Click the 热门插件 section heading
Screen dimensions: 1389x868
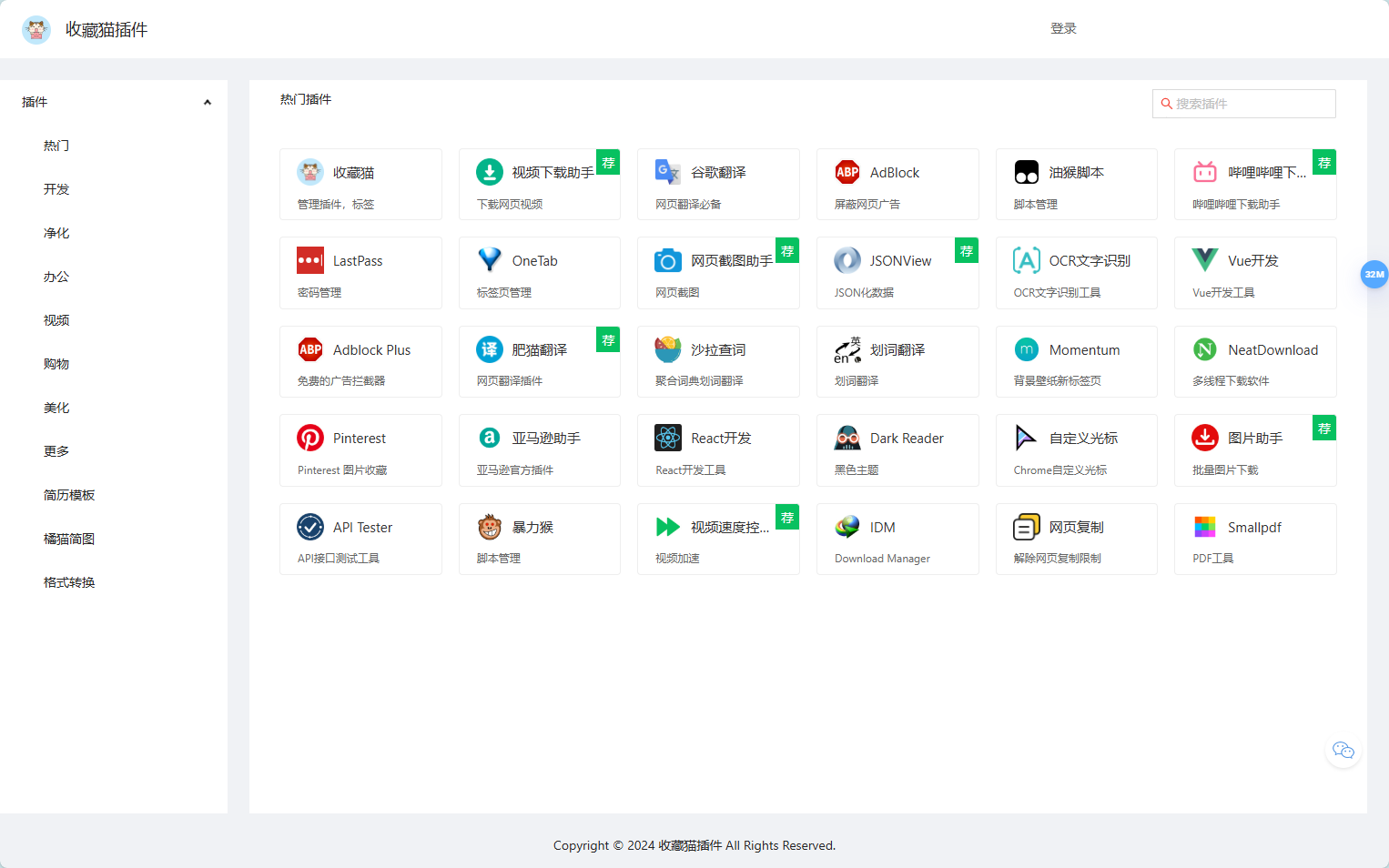pyautogui.click(x=306, y=99)
